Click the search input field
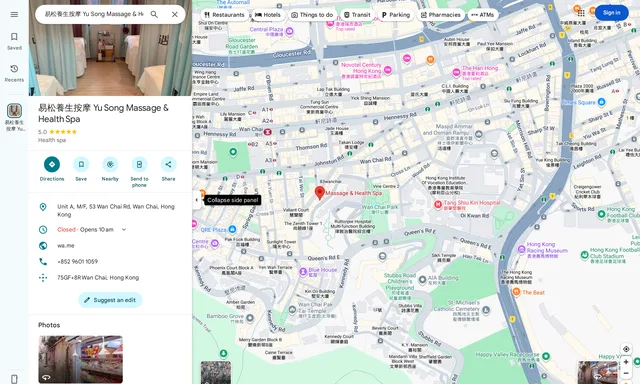The image size is (640, 384). (x=94, y=14)
